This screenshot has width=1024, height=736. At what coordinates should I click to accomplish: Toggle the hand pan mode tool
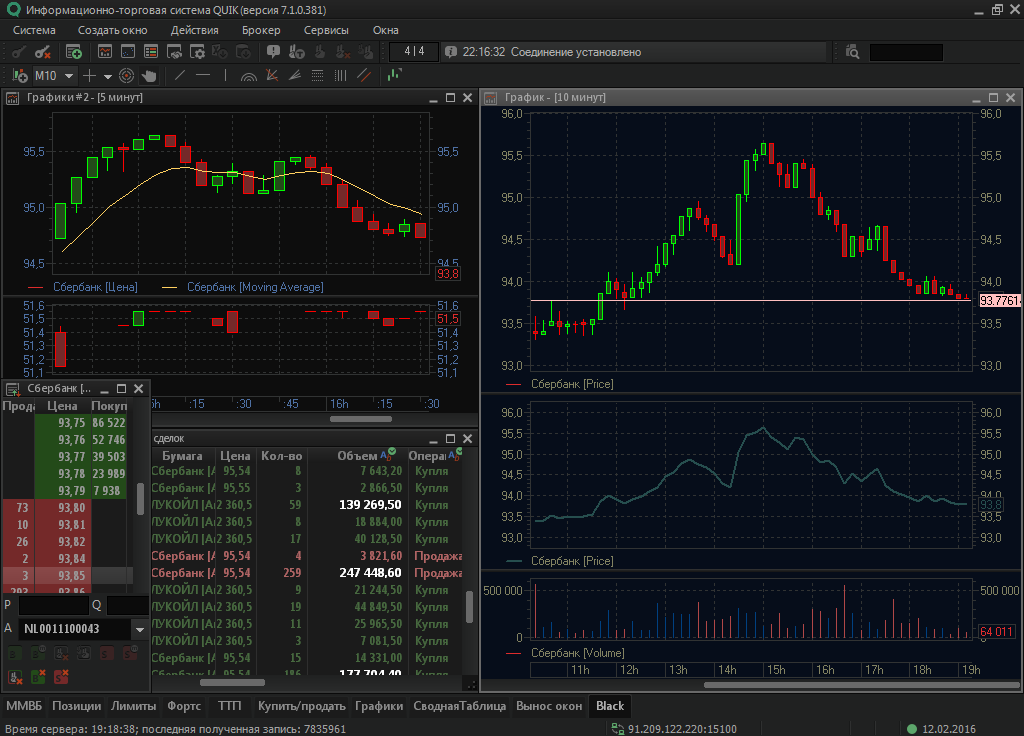pyautogui.click(x=149, y=75)
